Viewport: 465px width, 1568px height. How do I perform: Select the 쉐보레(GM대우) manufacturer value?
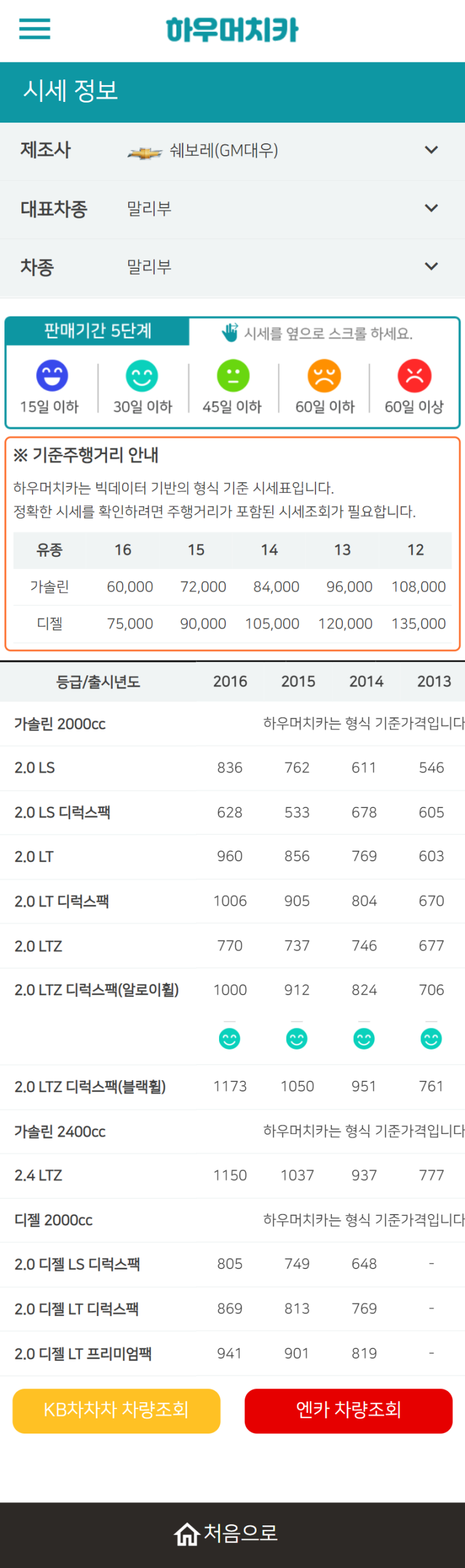click(223, 151)
